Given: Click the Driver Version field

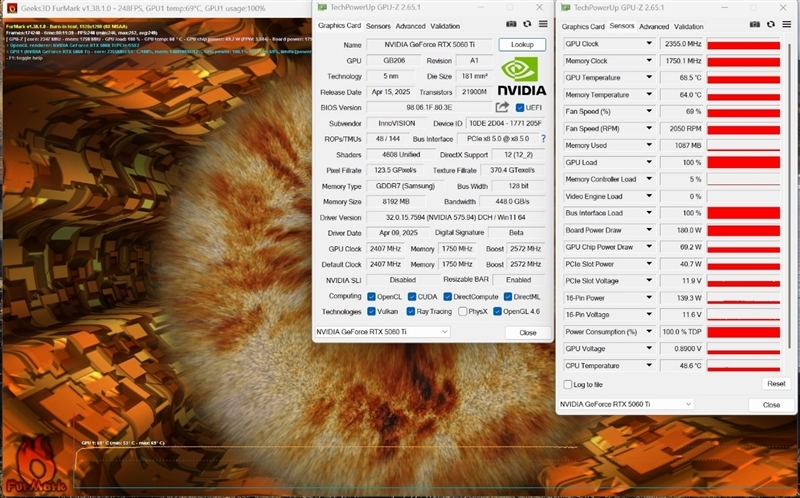Looking at the screenshot, I should tap(456, 217).
